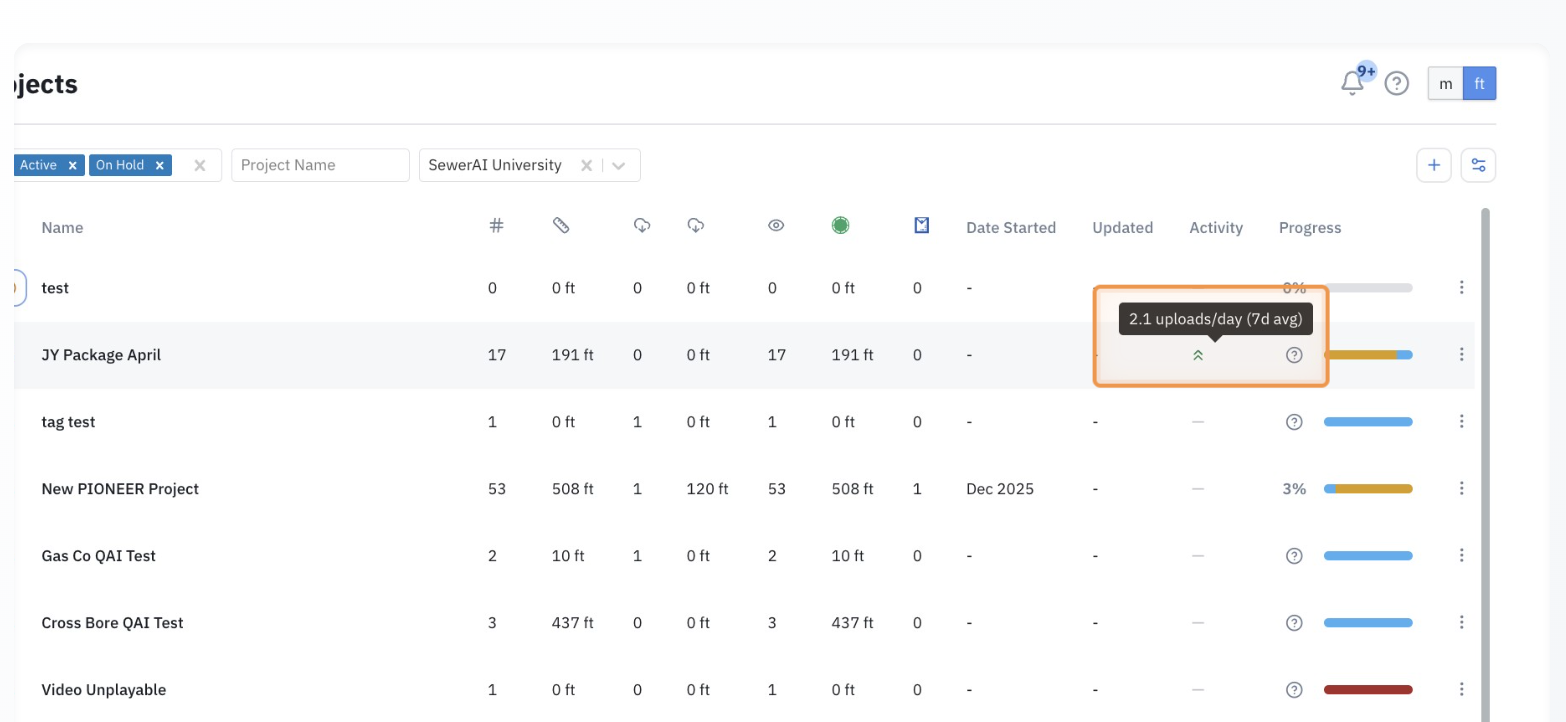Click progress help icon in tag test row

coord(1294,422)
